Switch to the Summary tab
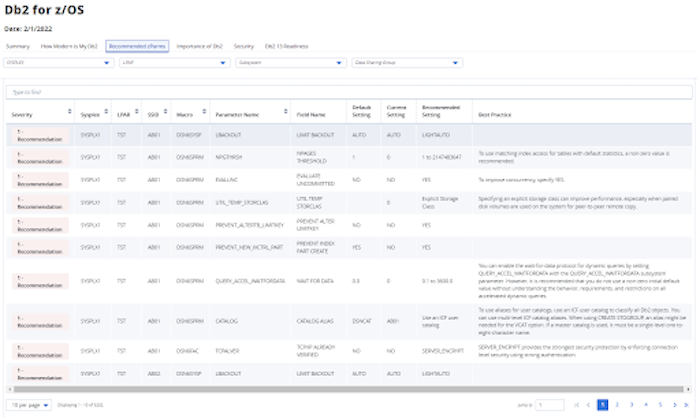This screenshot has height=418, width=700. pos(18,46)
